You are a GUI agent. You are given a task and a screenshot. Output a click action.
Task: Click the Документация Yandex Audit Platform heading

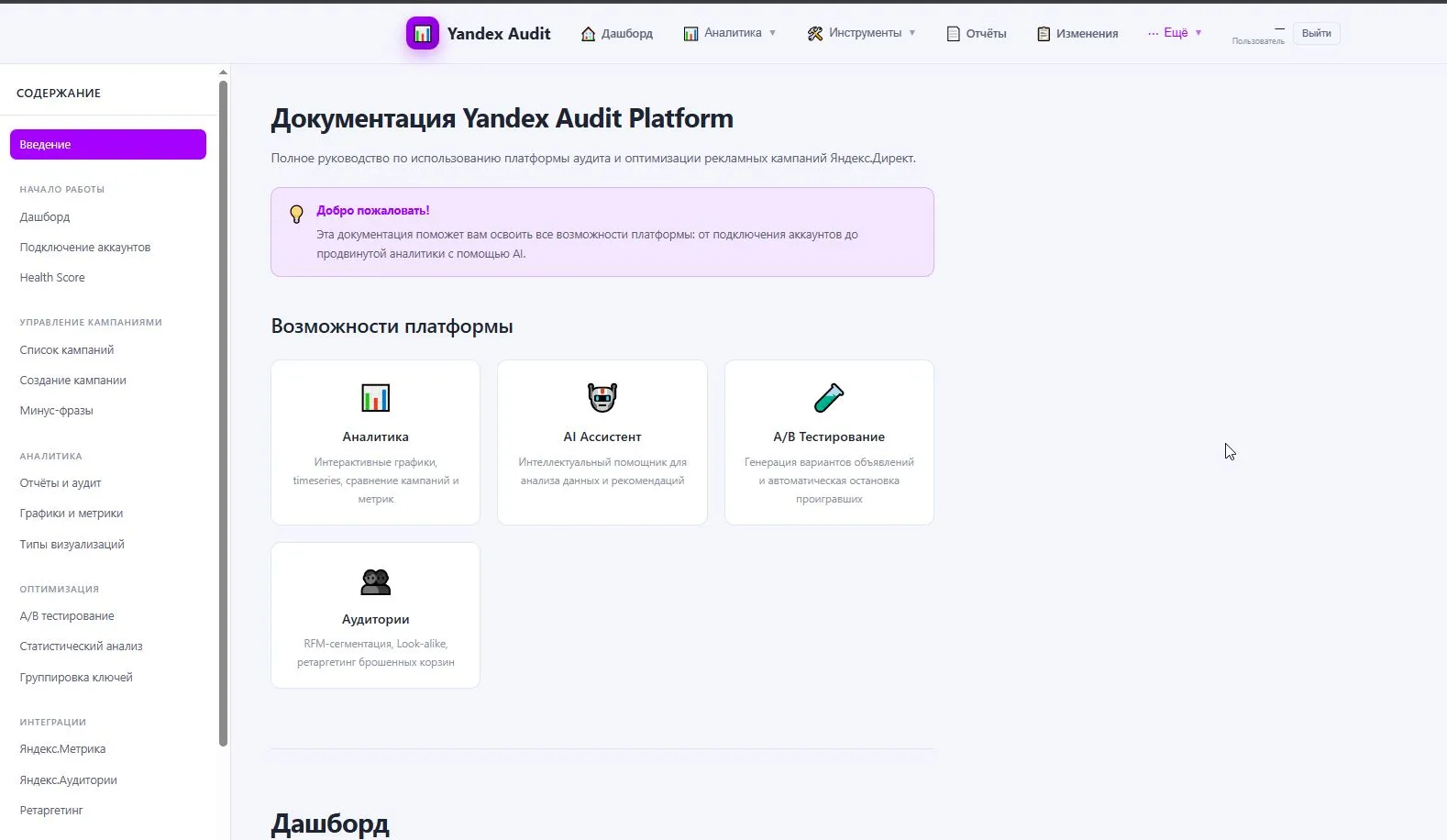tap(503, 118)
